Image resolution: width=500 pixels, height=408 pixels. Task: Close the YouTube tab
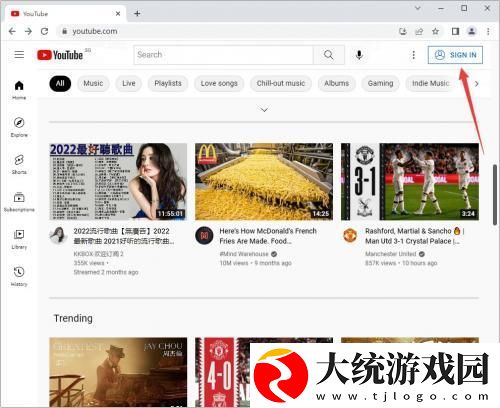(118, 14)
